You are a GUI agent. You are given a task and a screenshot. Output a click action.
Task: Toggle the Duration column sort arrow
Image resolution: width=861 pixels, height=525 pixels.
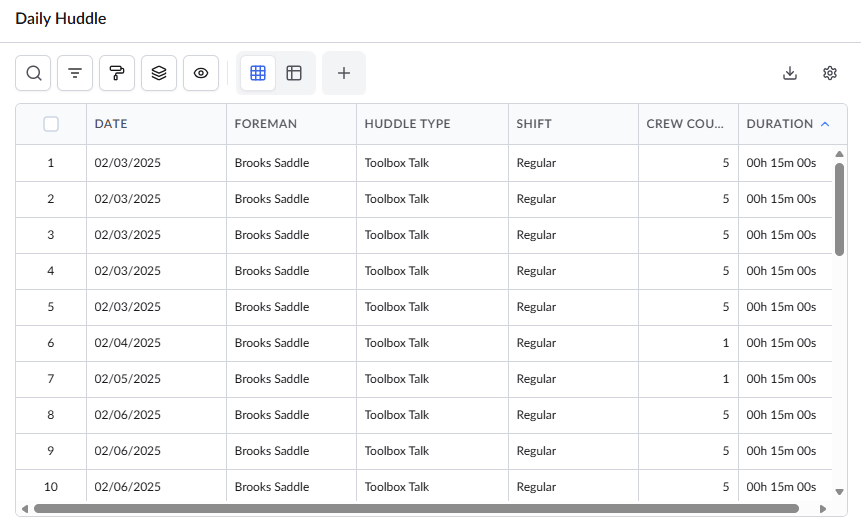825,124
